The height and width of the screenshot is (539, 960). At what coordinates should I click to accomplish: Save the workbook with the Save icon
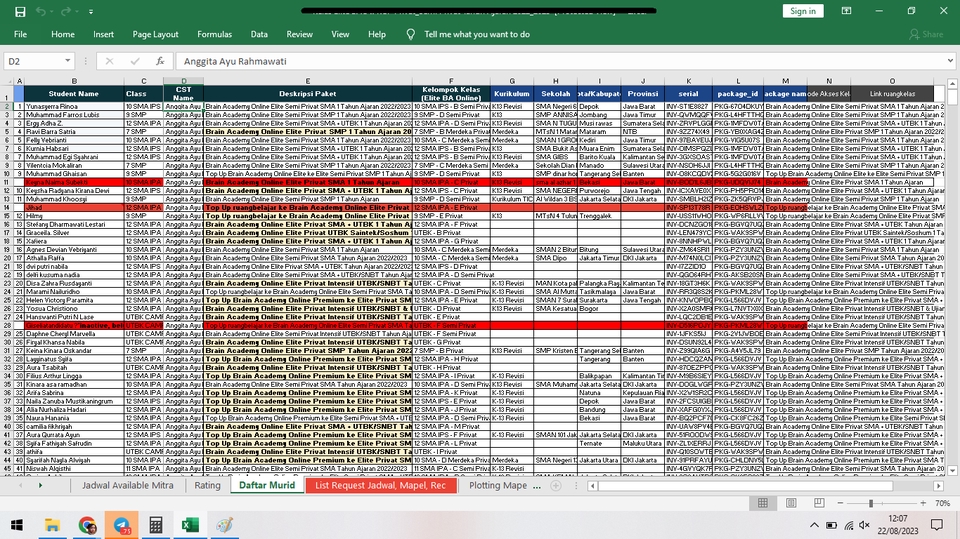click(x=20, y=12)
